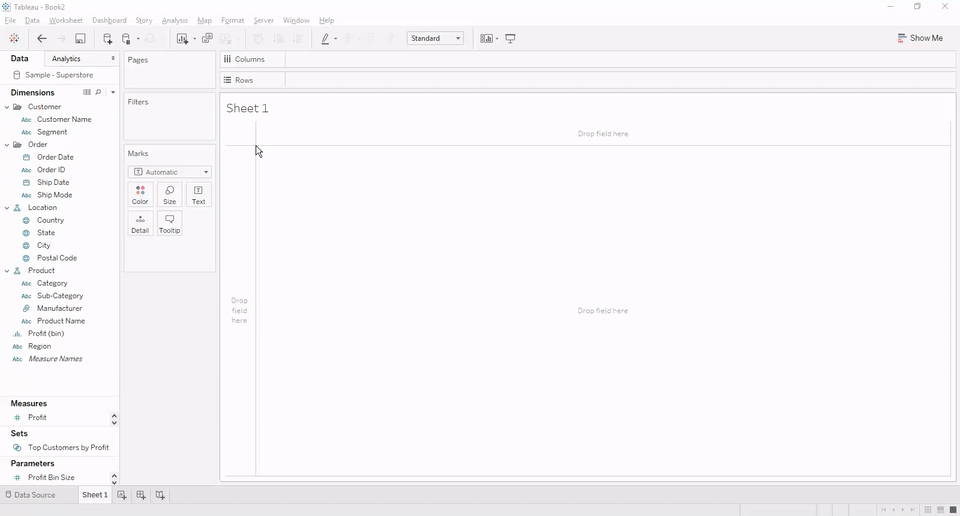Image resolution: width=960 pixels, height=516 pixels.
Task: Click the Highlight pen icon
Action: tap(325, 38)
